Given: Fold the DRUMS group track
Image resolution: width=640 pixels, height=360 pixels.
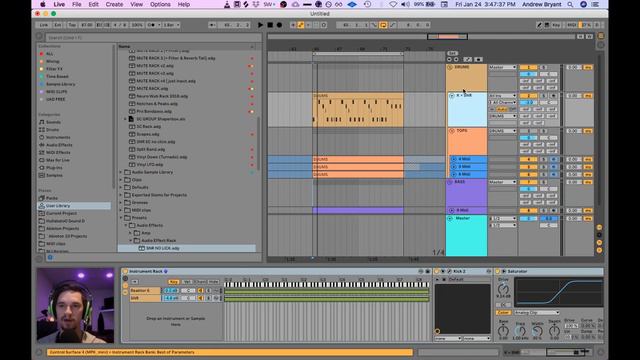Looking at the screenshot, I should [x=450, y=67].
